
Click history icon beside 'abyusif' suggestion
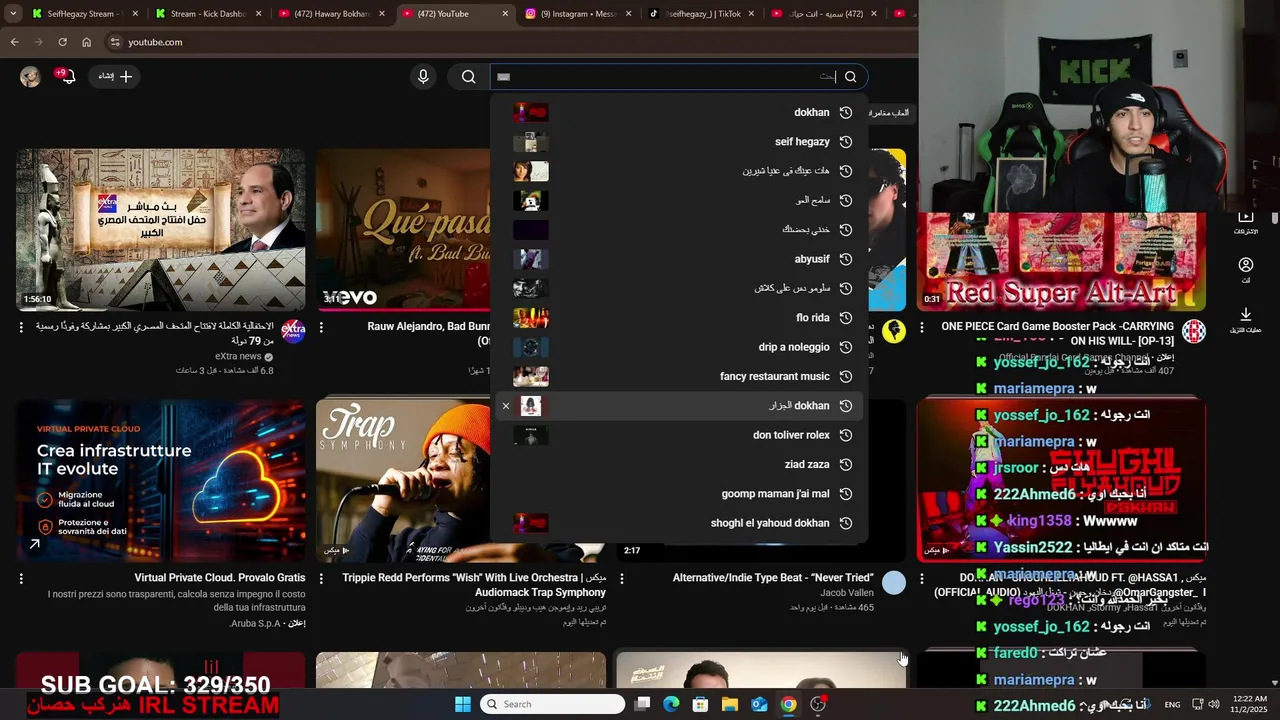click(x=846, y=259)
